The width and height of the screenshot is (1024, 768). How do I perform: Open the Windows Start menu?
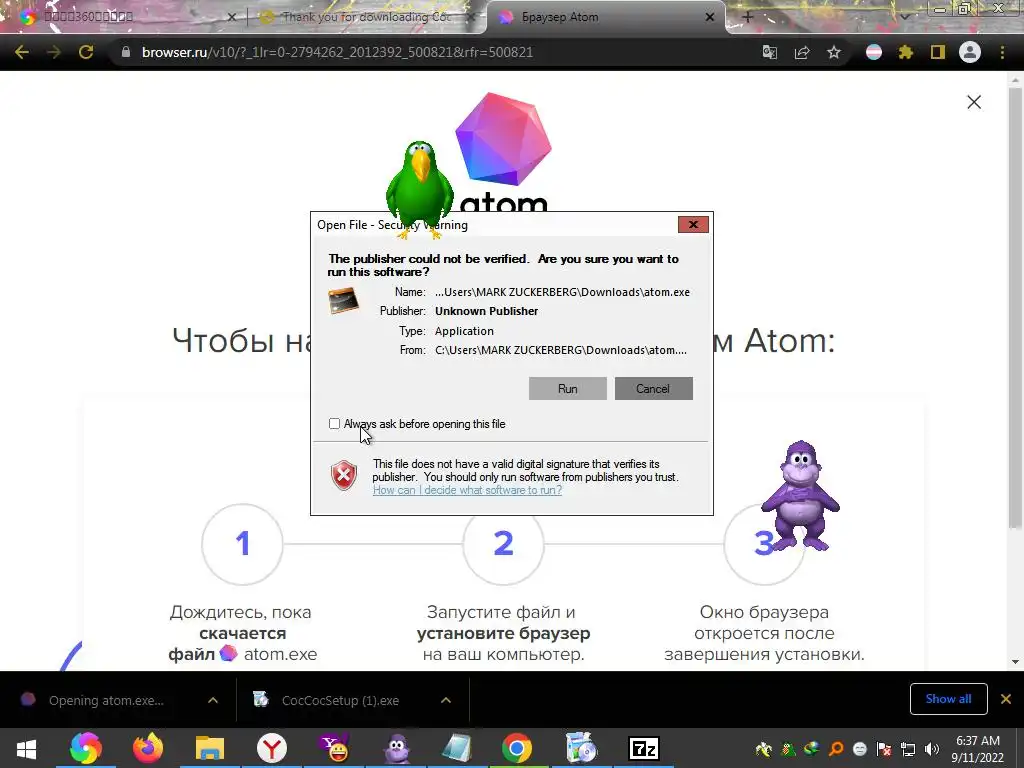tap(26, 748)
